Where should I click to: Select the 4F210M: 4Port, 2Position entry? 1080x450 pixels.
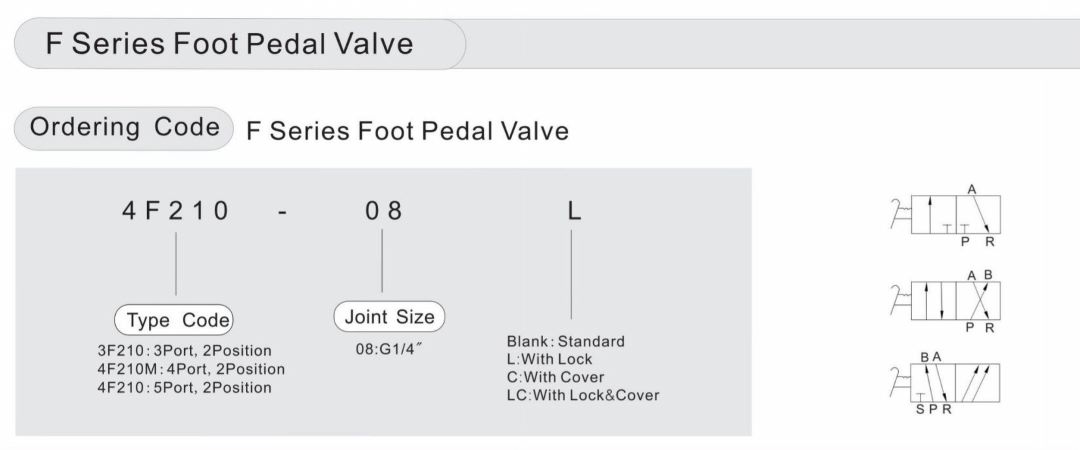tap(185, 369)
